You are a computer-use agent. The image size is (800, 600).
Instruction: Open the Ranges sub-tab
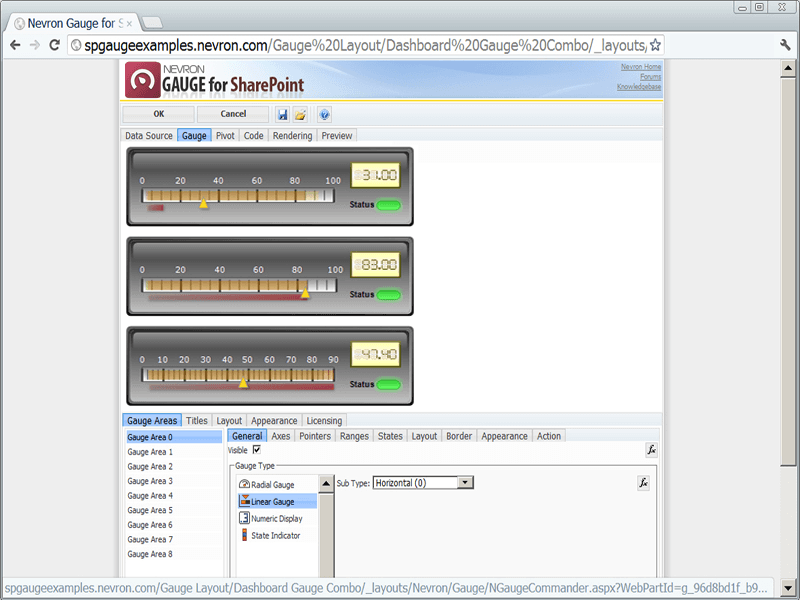coord(354,436)
